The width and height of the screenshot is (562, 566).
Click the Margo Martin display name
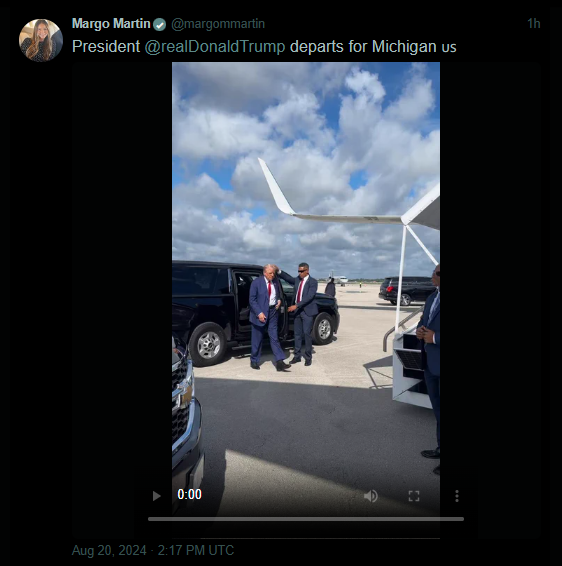(111, 24)
